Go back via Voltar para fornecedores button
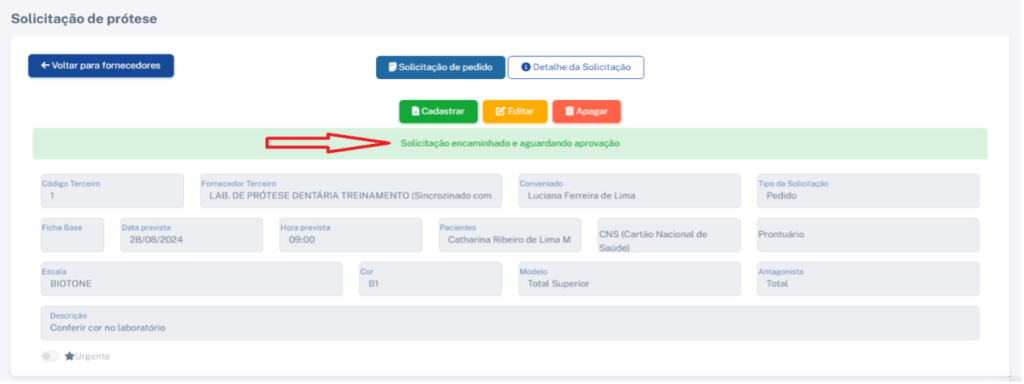 point(101,65)
